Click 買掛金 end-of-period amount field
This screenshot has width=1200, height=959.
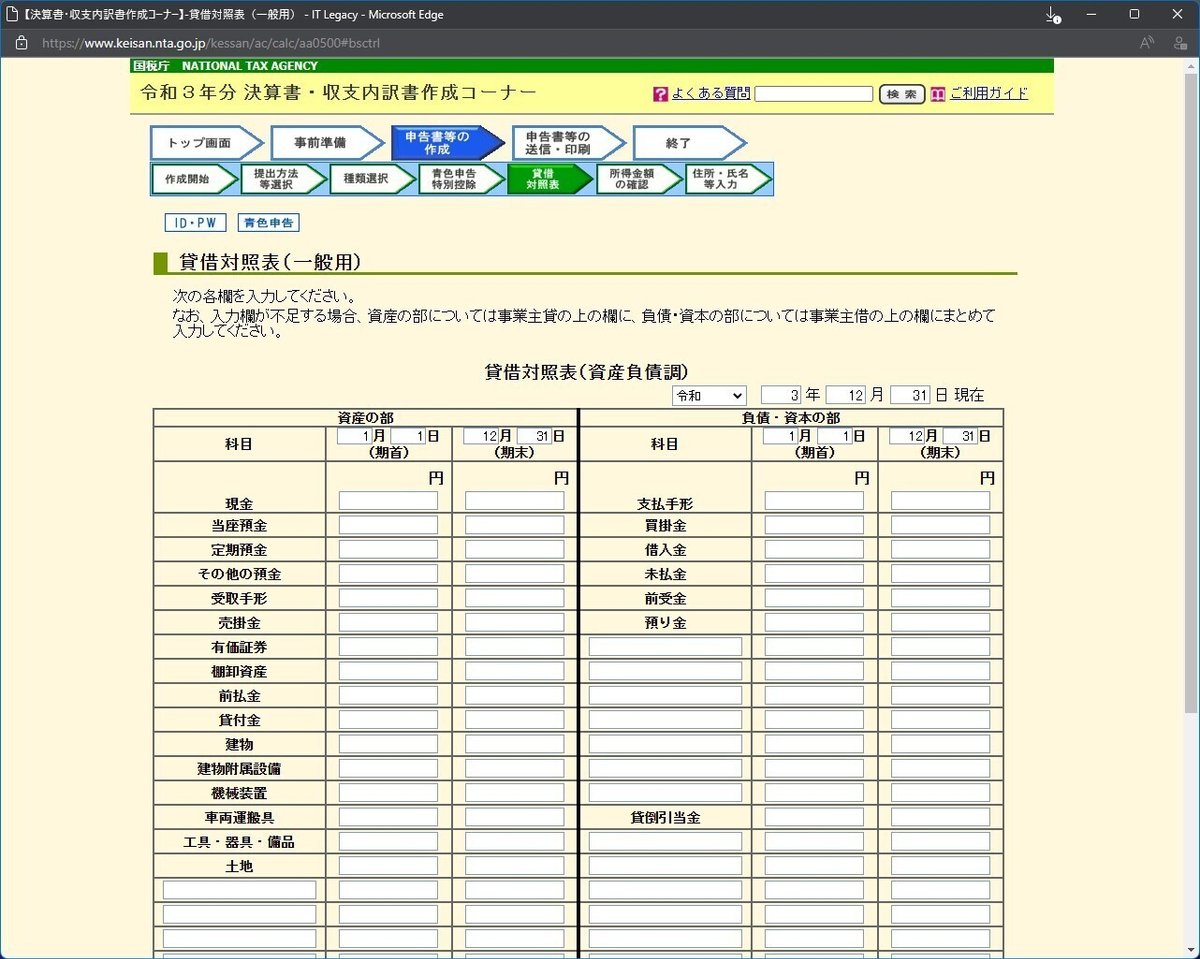click(940, 525)
